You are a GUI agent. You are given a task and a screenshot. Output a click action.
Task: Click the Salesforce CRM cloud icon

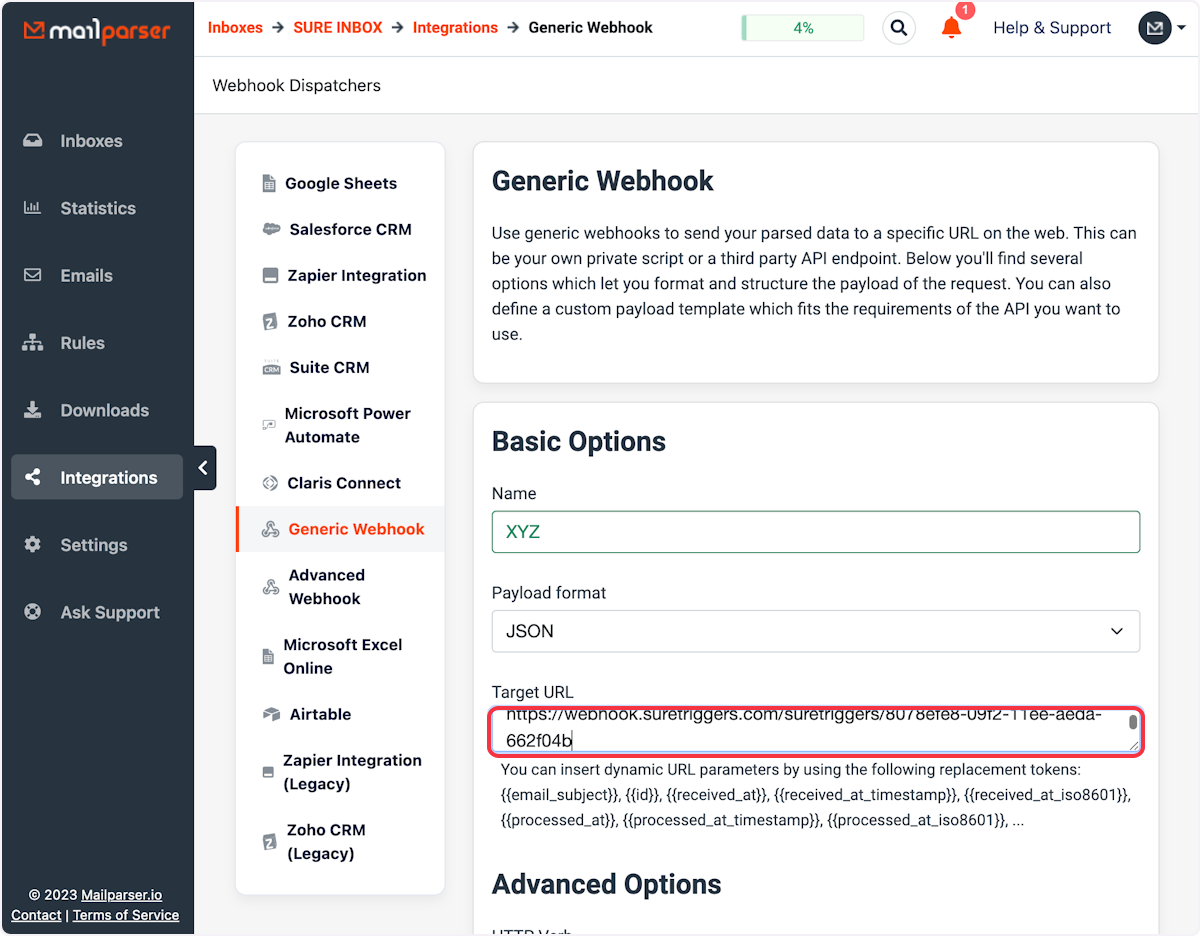(271, 230)
